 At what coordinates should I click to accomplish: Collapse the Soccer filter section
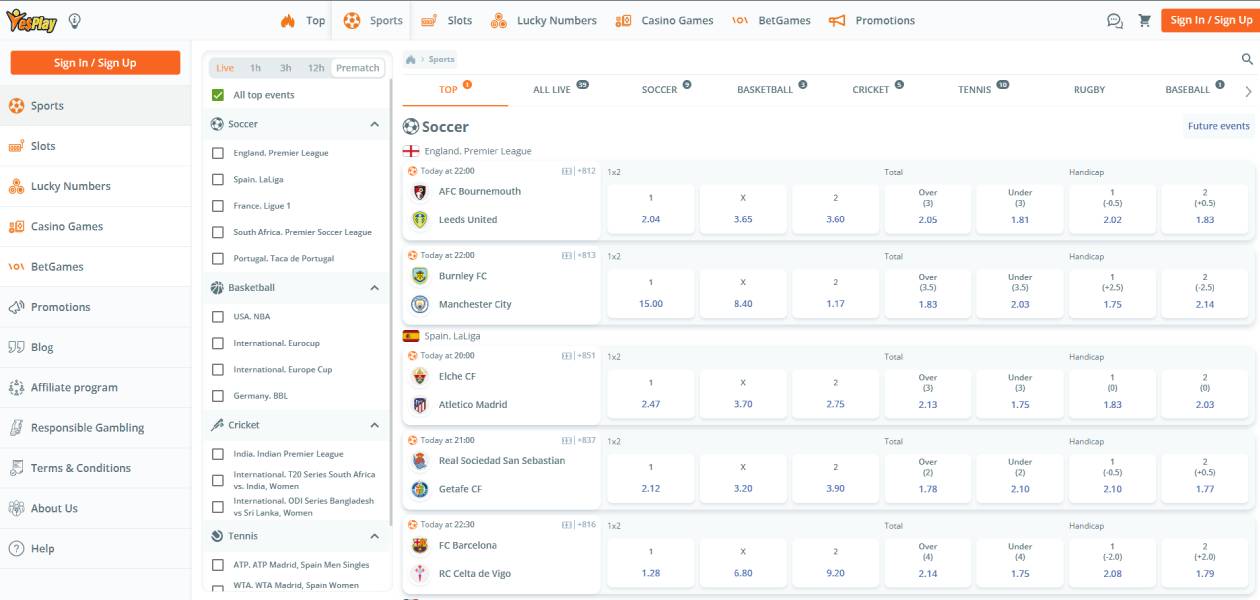tap(375, 125)
